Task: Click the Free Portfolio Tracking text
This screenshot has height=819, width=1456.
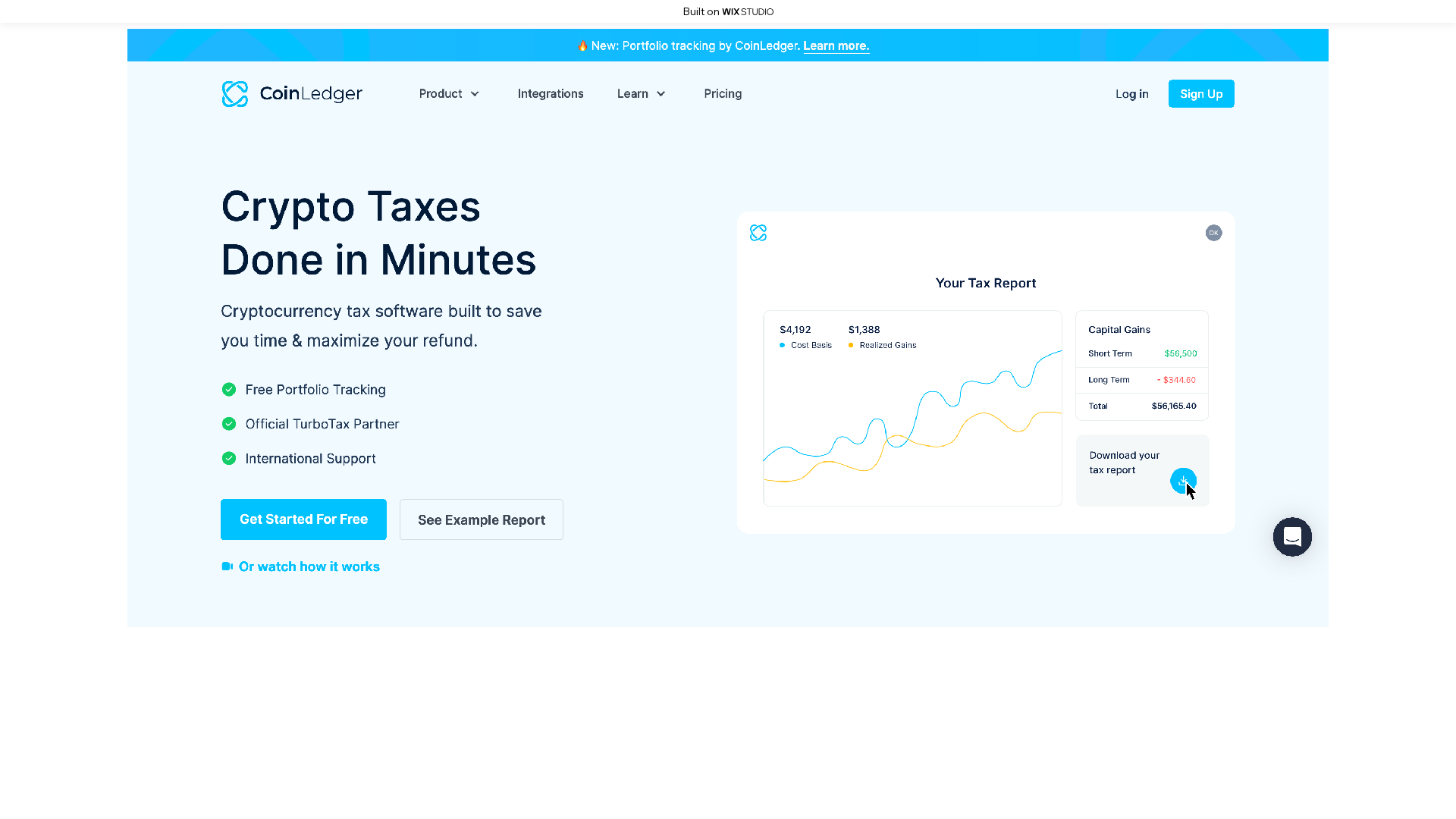Action: click(315, 390)
